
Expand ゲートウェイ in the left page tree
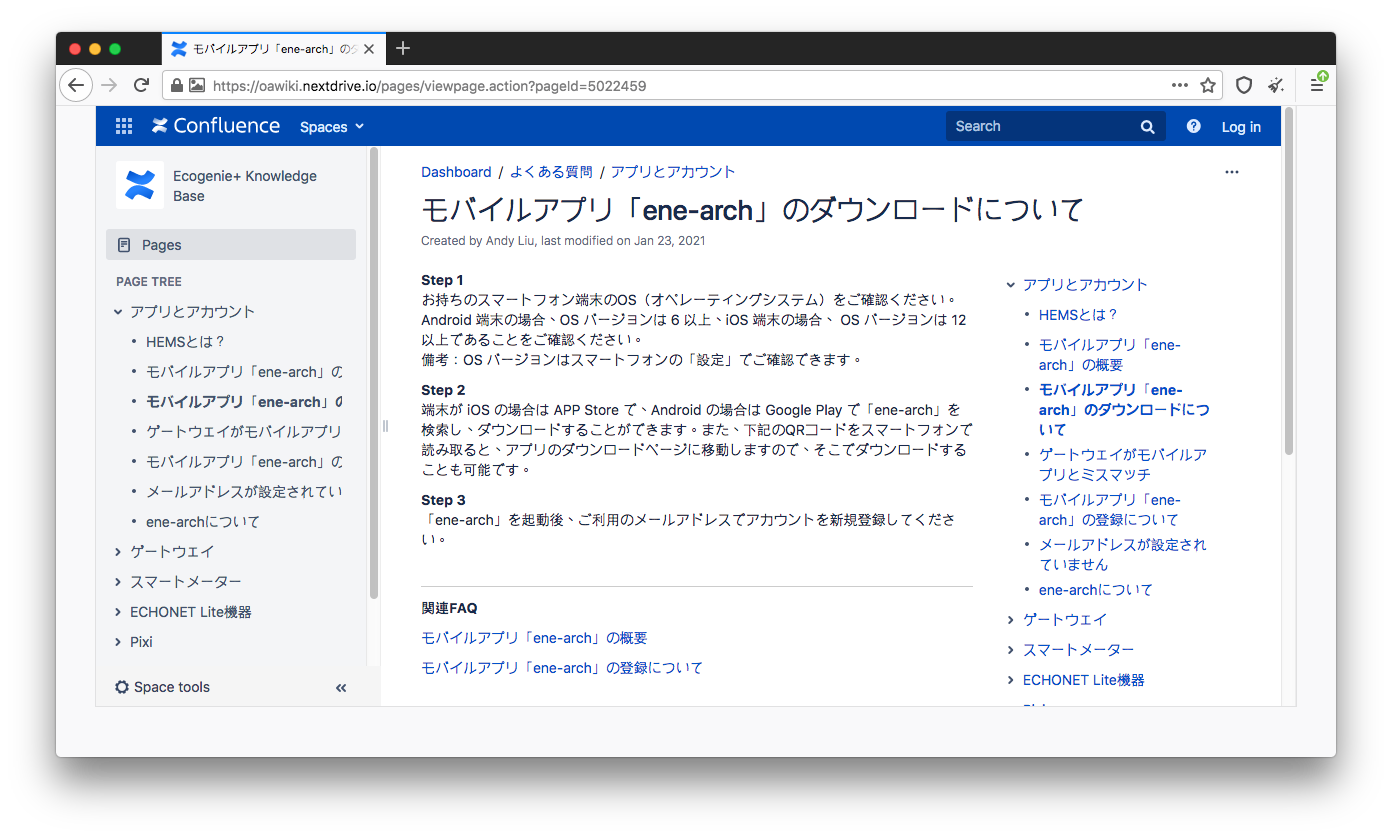coord(118,552)
